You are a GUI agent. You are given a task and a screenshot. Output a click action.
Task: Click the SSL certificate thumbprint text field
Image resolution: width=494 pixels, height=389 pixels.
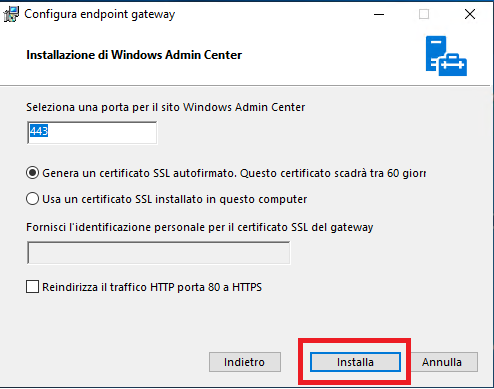(x=159, y=253)
